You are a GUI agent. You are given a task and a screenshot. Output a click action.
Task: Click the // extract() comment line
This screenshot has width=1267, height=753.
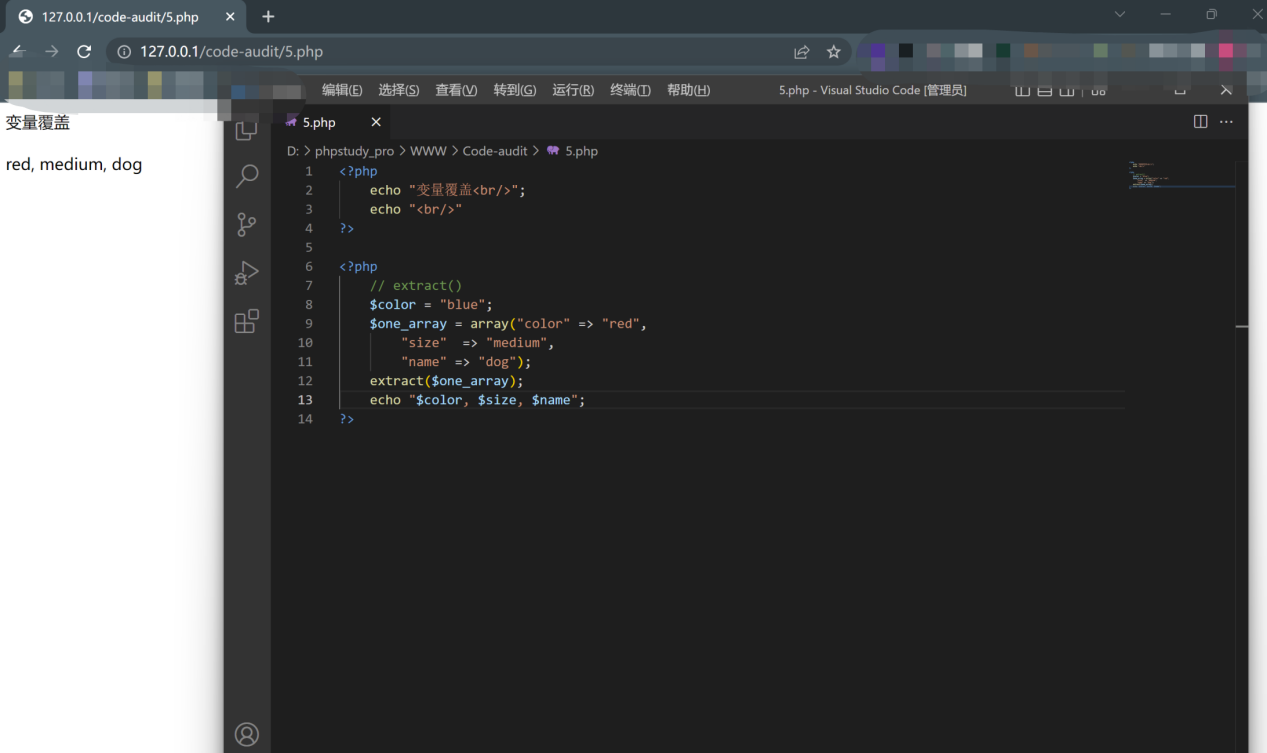coord(416,286)
